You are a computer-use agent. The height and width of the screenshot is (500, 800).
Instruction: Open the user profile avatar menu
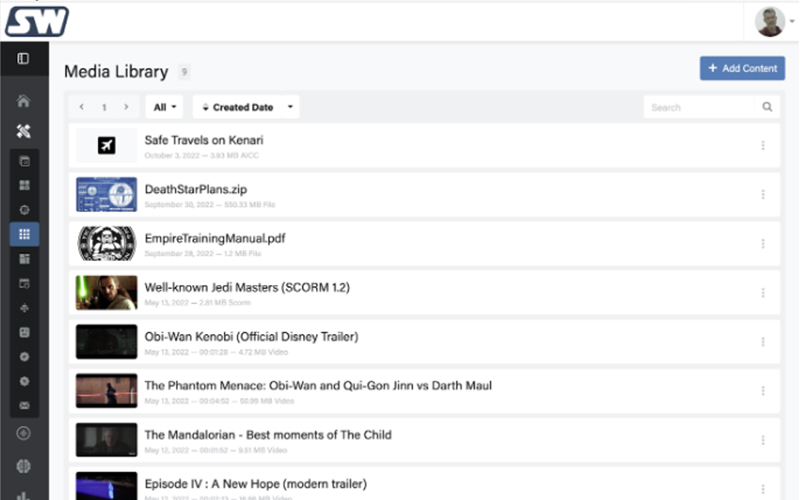[770, 21]
